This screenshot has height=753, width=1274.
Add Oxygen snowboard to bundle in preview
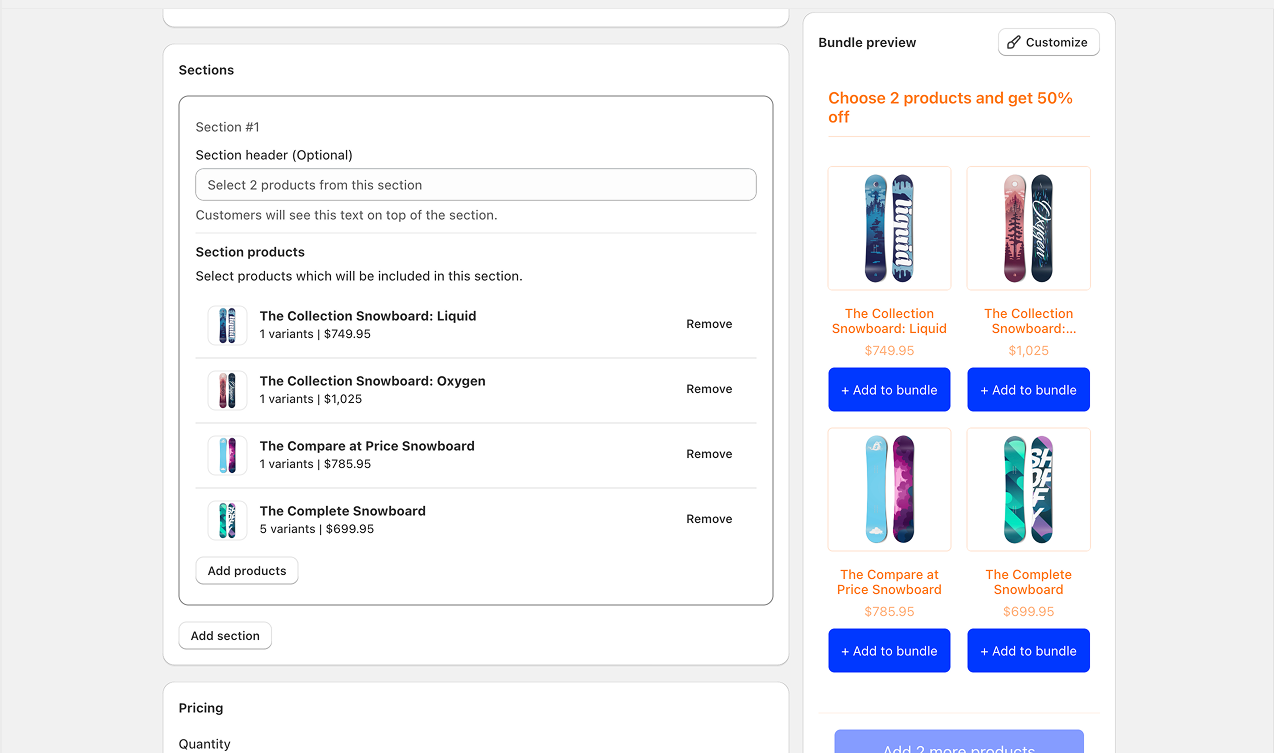pos(1028,390)
